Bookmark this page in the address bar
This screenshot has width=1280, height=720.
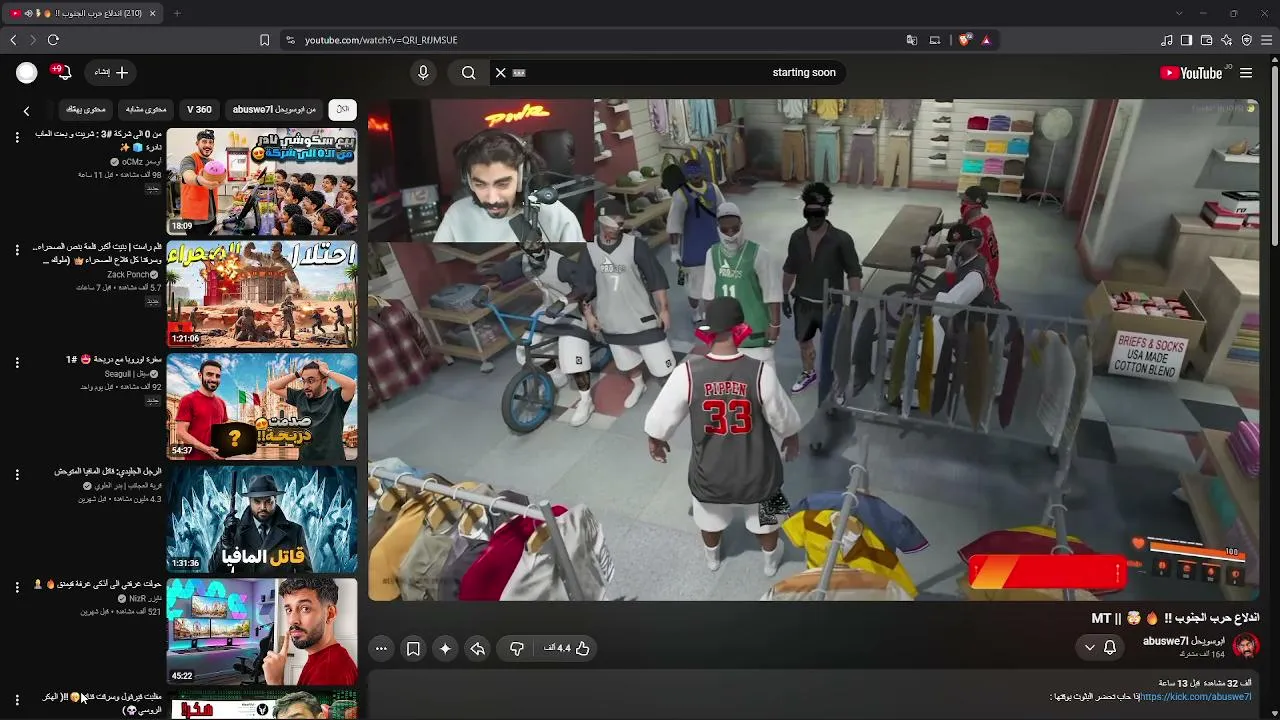pyautogui.click(x=264, y=40)
